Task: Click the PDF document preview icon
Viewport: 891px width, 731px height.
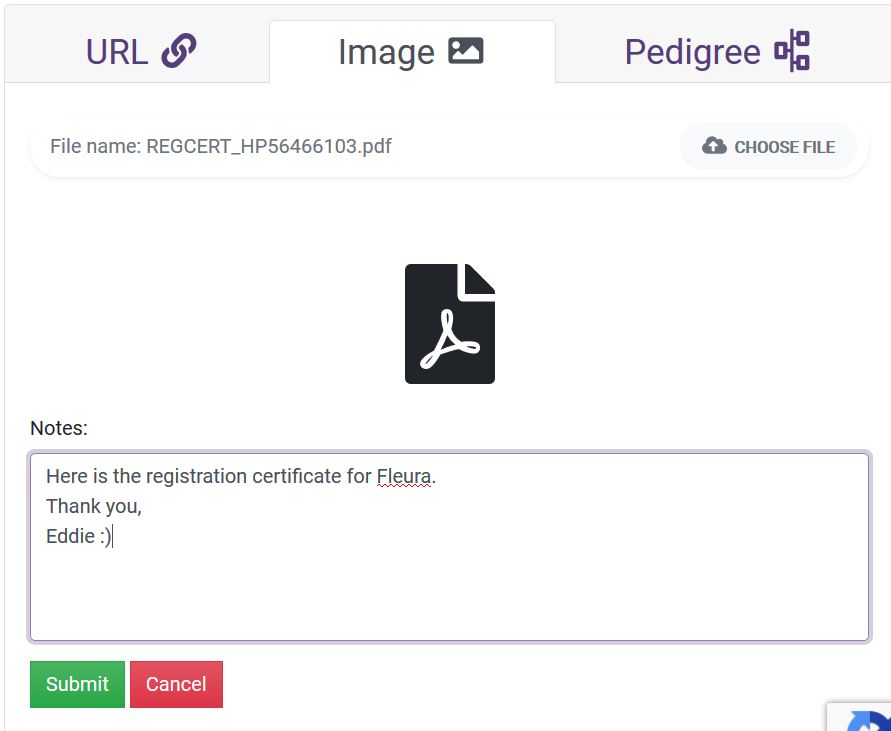Action: [449, 324]
